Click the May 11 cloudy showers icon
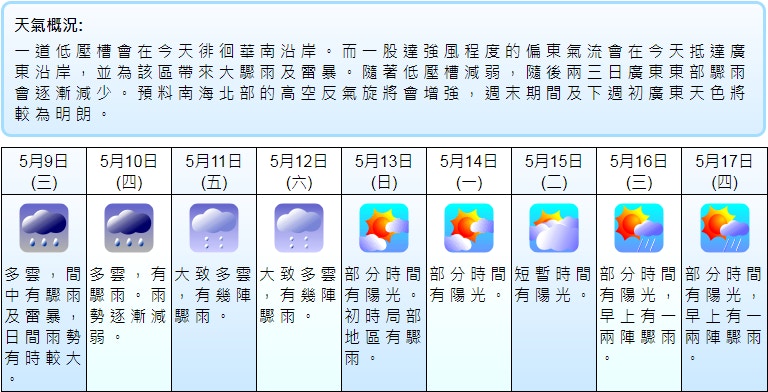Image resolution: width=768 pixels, height=392 pixels. pos(214,228)
